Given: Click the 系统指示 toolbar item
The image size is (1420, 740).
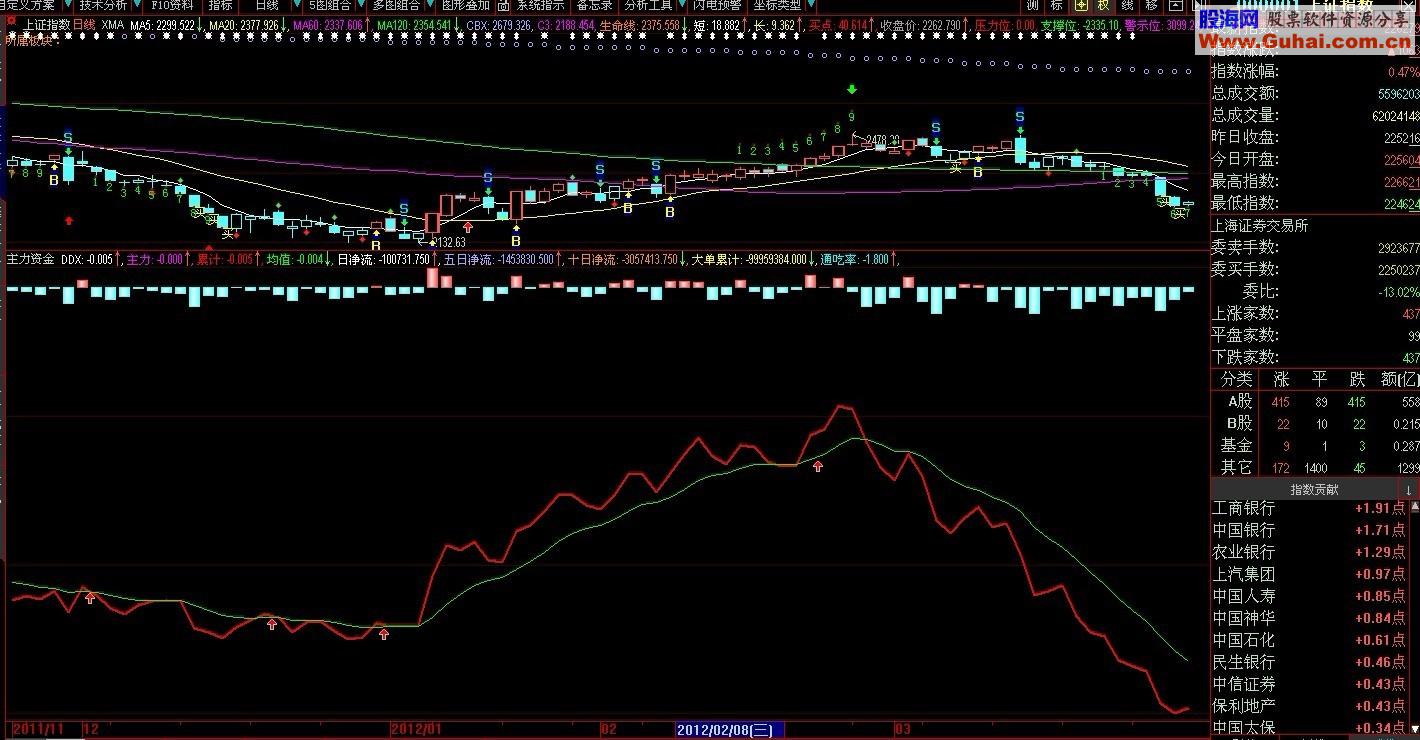Looking at the screenshot, I should (541, 5).
